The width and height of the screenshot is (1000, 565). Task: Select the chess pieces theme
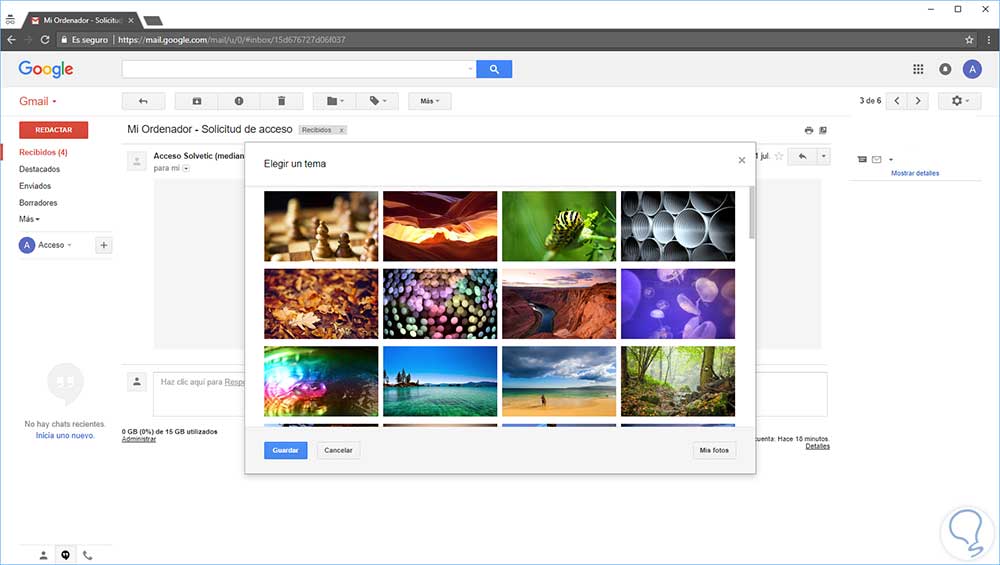click(321, 226)
